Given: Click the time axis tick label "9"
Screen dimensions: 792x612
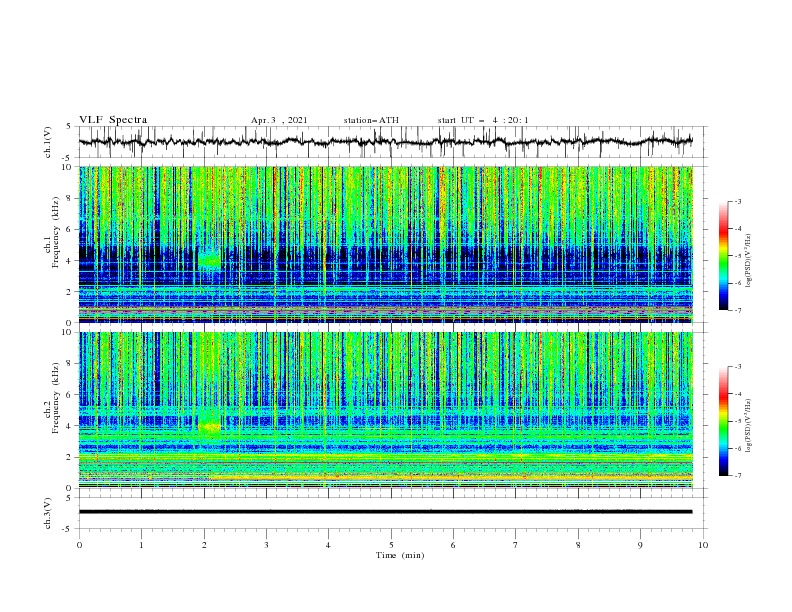Looking at the screenshot, I should tap(640, 545).
